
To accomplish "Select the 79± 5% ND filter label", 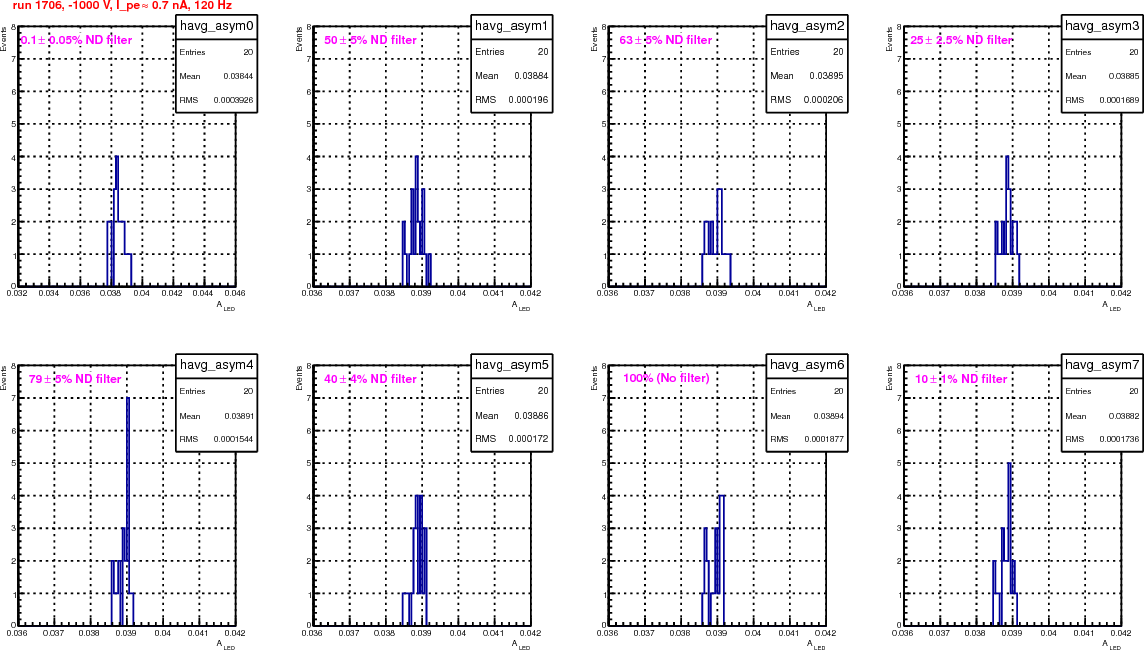I will coord(75,379).
